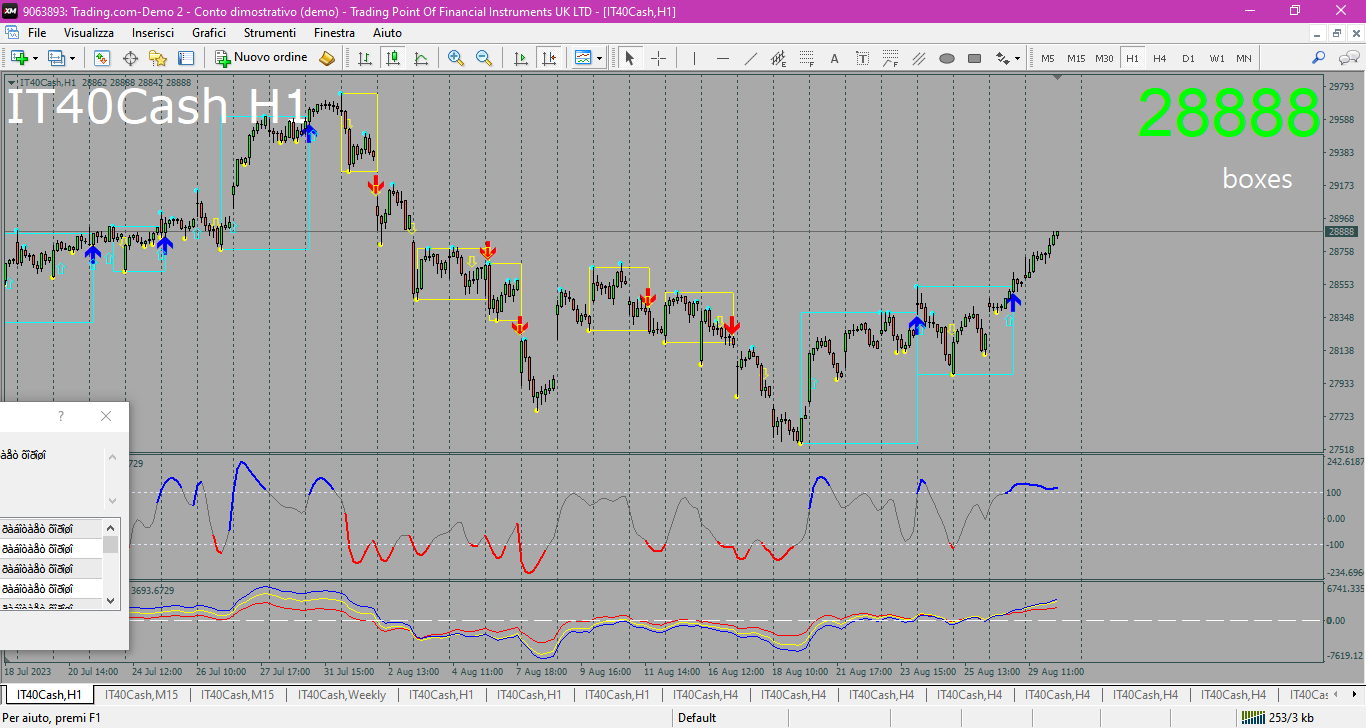Select the text label T tool
1366x728 pixels.
863,58
